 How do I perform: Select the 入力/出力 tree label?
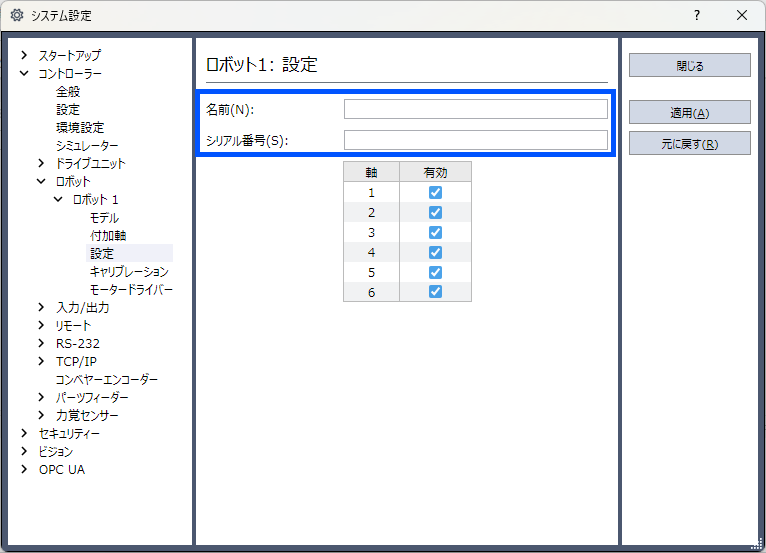(x=83, y=307)
